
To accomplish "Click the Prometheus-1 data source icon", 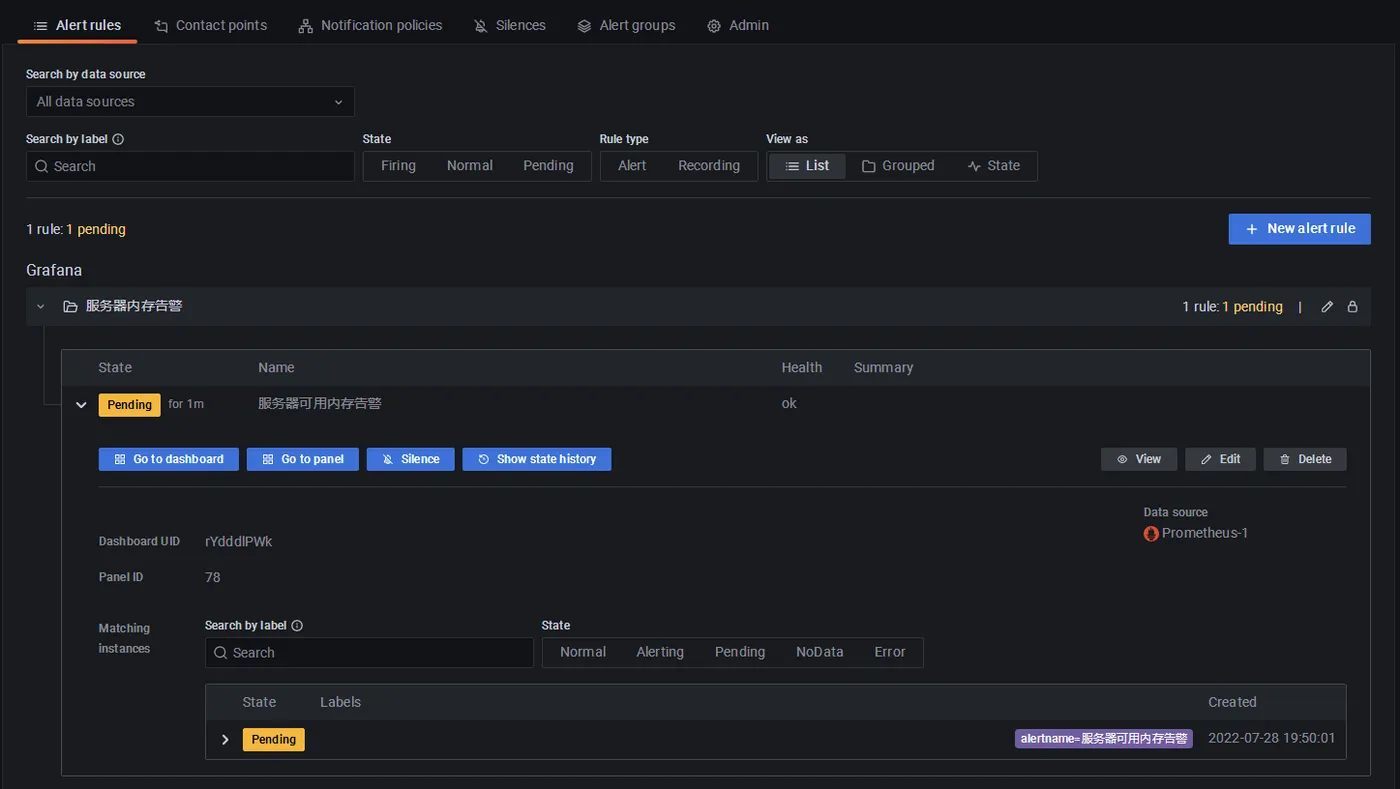I will click(x=1151, y=534).
